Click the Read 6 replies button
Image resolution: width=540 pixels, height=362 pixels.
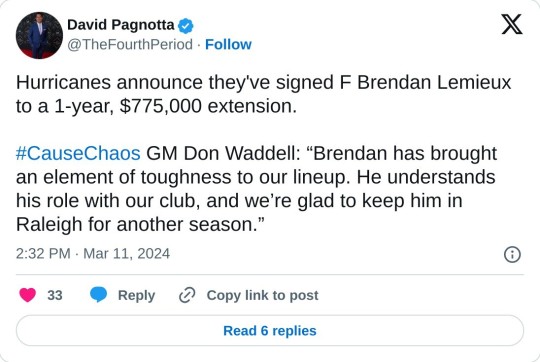[x=270, y=331]
